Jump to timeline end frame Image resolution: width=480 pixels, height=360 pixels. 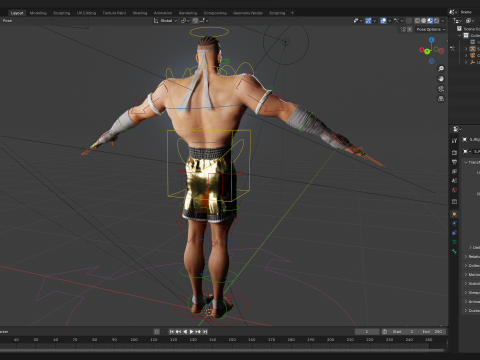pos(205,332)
